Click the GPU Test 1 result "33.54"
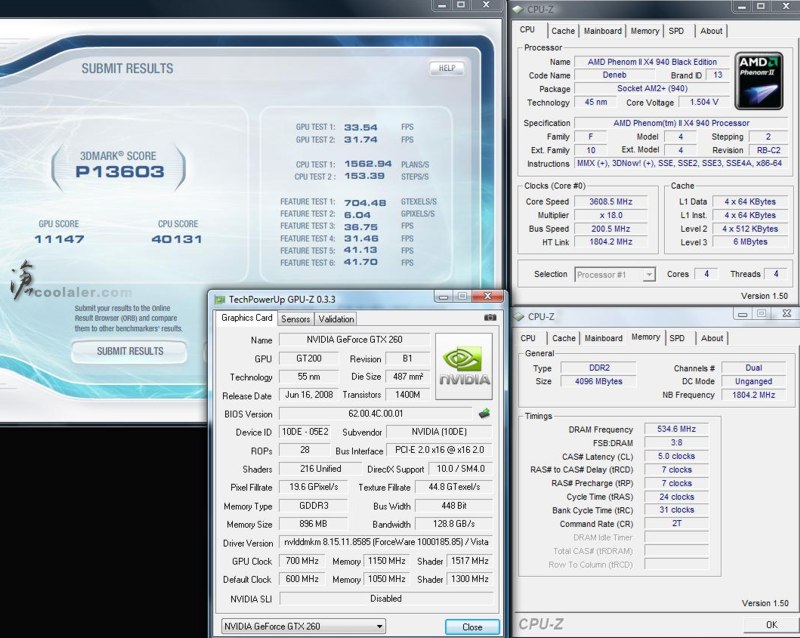The height and width of the screenshot is (638, 800). (361, 128)
